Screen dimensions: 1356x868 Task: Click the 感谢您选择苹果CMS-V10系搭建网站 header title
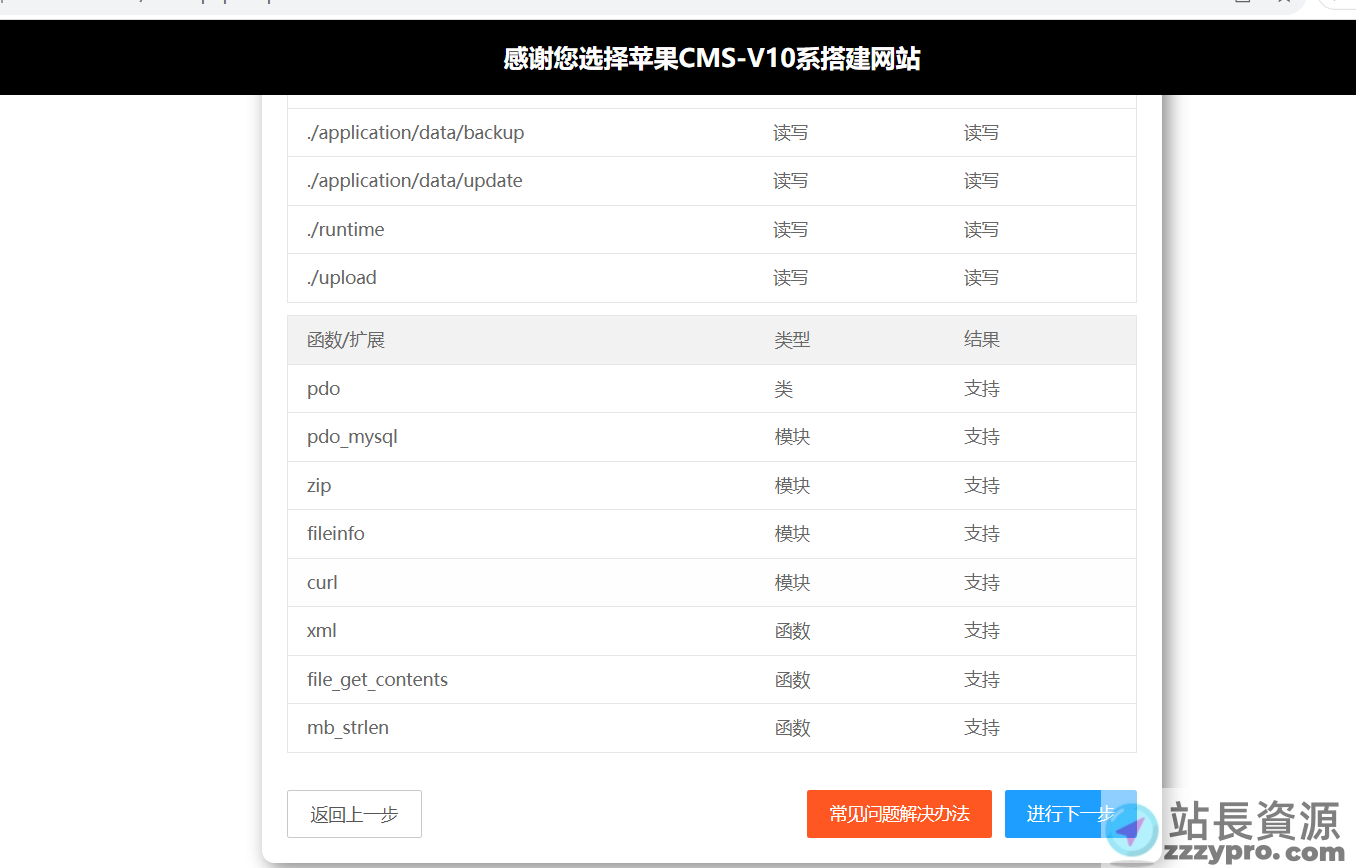pyautogui.click(x=712, y=59)
